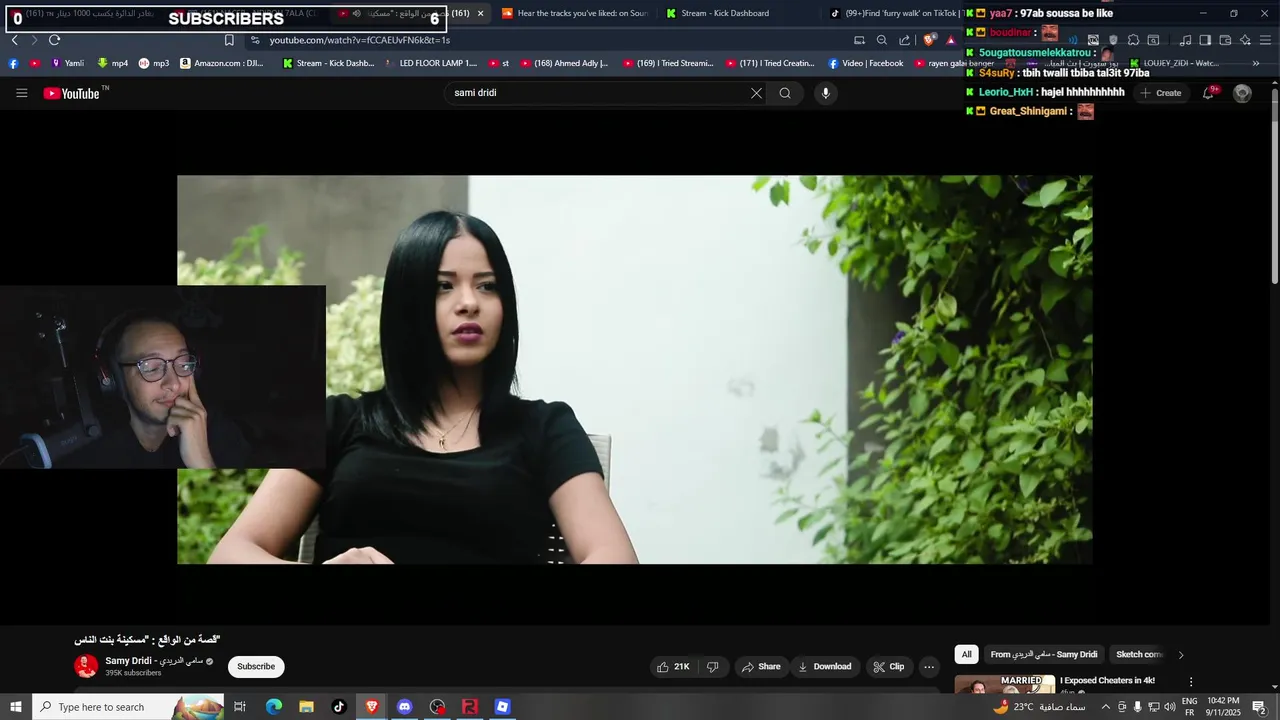Show next recommendation chips arrow
The image size is (1280, 720).
click(1180, 655)
